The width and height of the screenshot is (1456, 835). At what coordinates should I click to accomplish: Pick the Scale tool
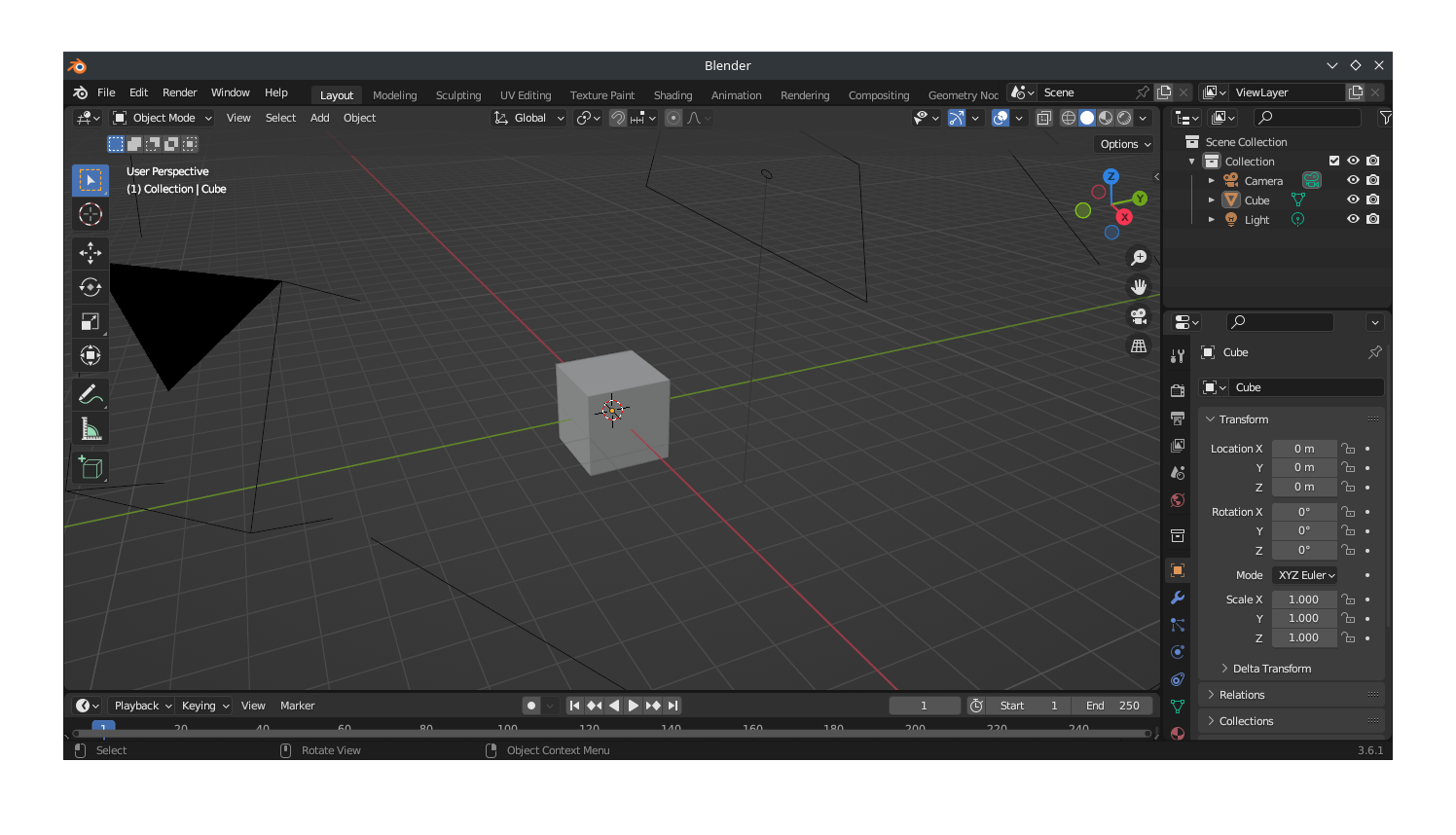(91, 321)
